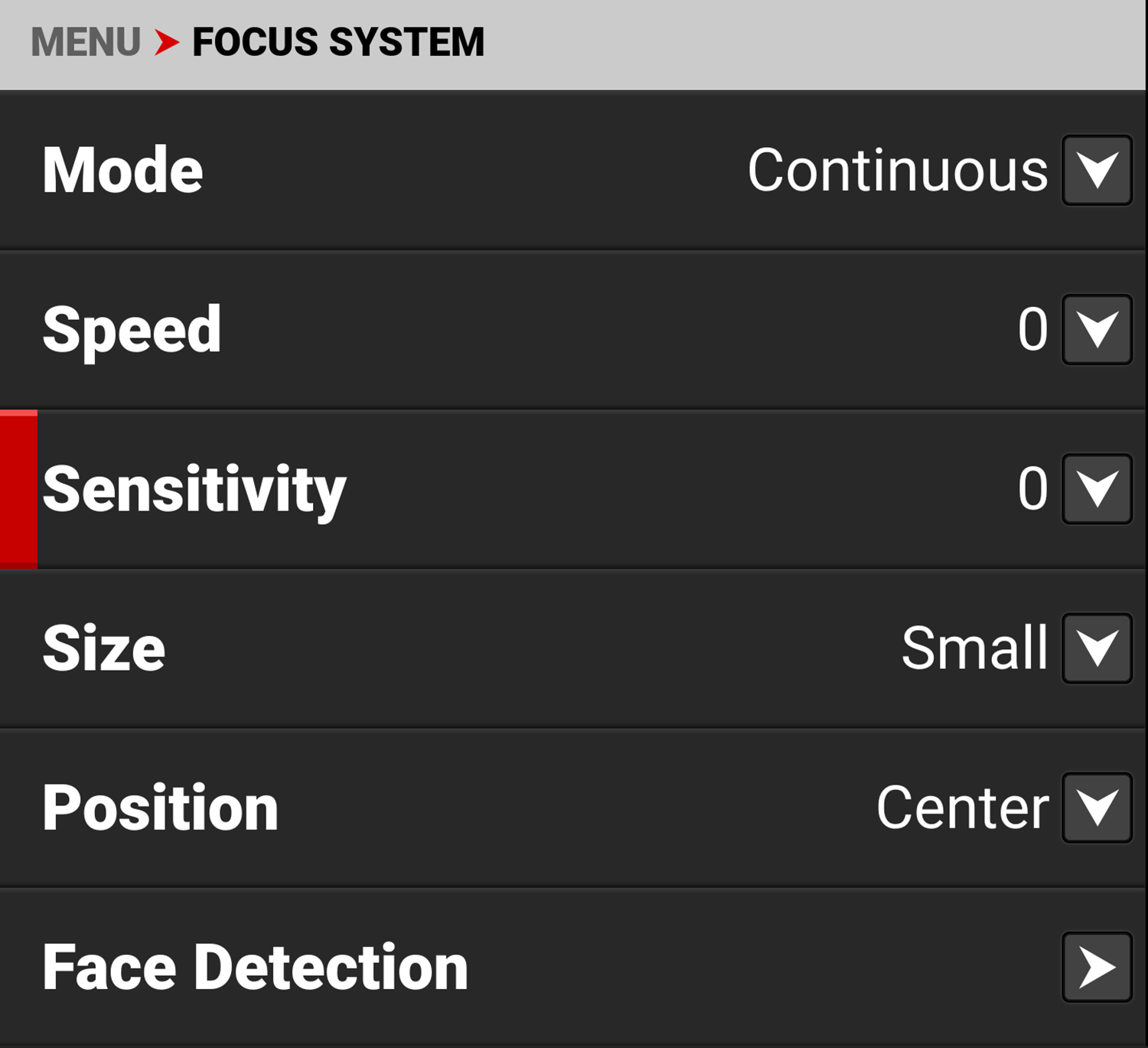Click the red Sensitivity selection marker
Image resolution: width=1148 pixels, height=1048 pixels.
click(18, 489)
